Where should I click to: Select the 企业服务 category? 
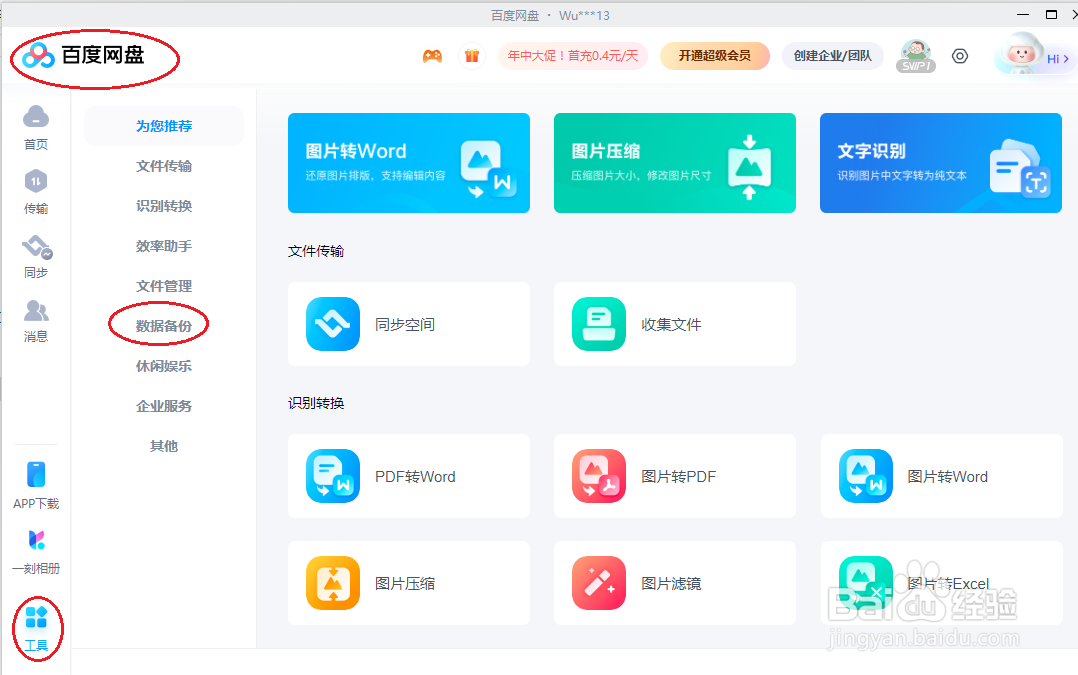tap(164, 406)
